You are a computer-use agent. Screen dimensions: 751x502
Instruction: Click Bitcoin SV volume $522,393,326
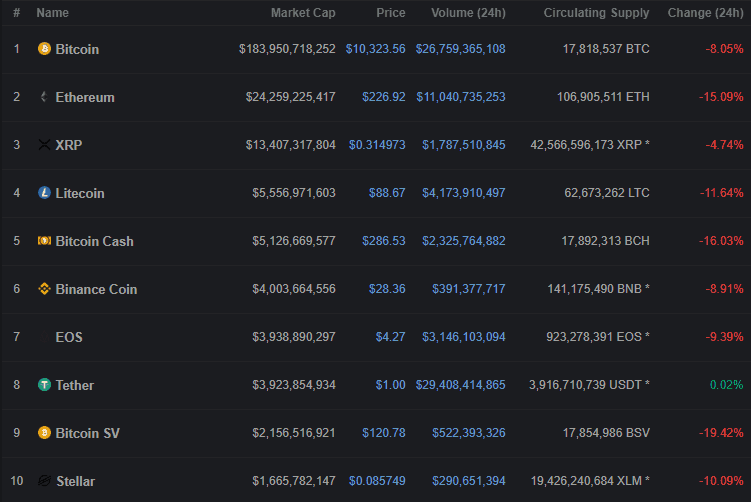tap(468, 433)
